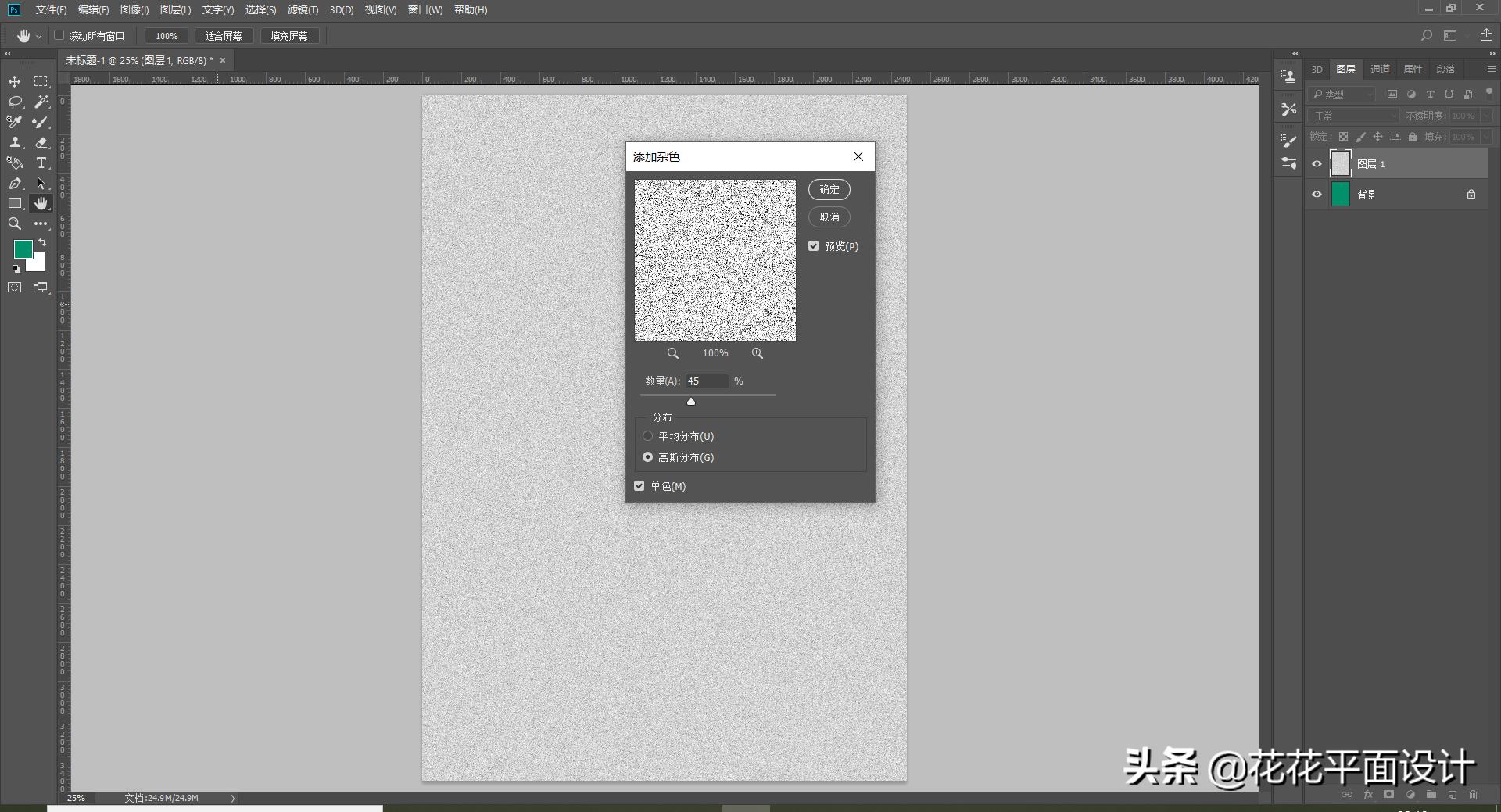The height and width of the screenshot is (812, 1501).
Task: Select the 平均分布(U) radio button
Action: [x=647, y=436]
